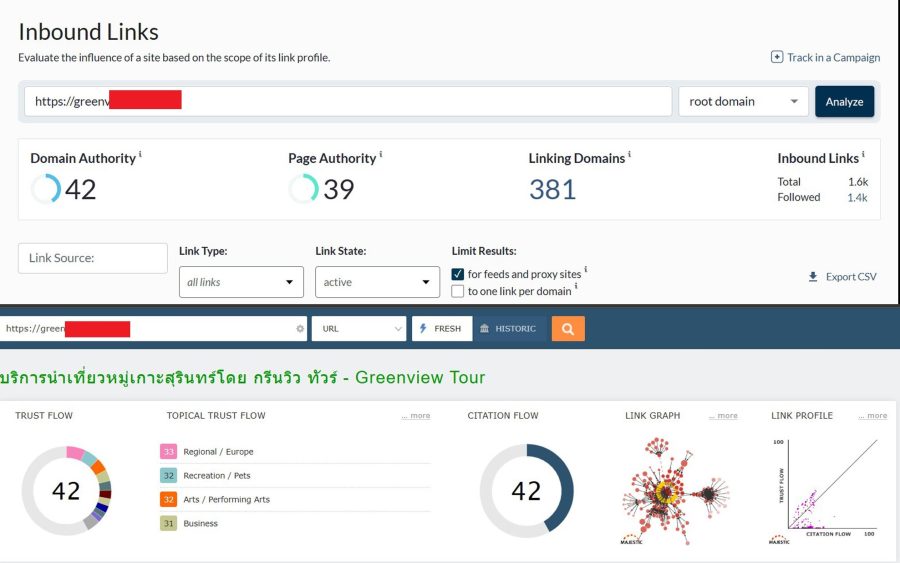Click the gear icon in Majestic search field
This screenshot has width=900, height=563.
tap(300, 329)
